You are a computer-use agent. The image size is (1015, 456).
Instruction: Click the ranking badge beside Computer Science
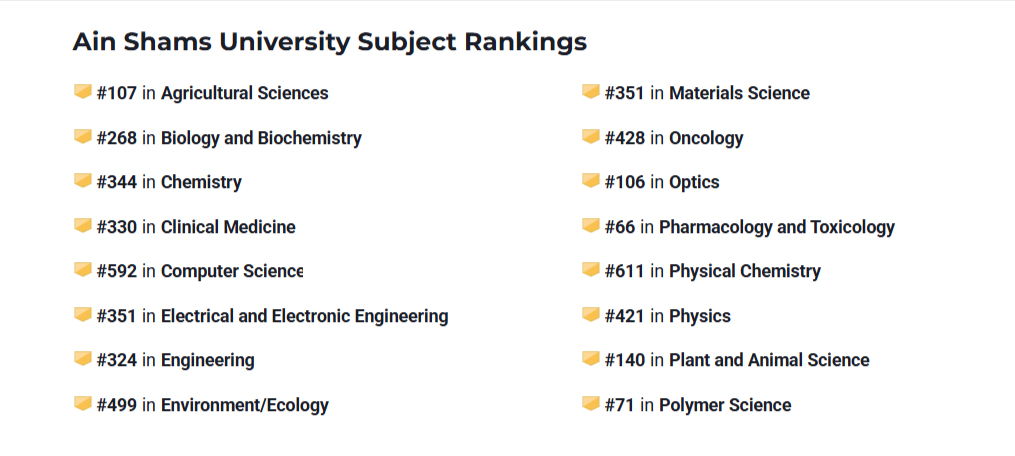pyautogui.click(x=82, y=269)
